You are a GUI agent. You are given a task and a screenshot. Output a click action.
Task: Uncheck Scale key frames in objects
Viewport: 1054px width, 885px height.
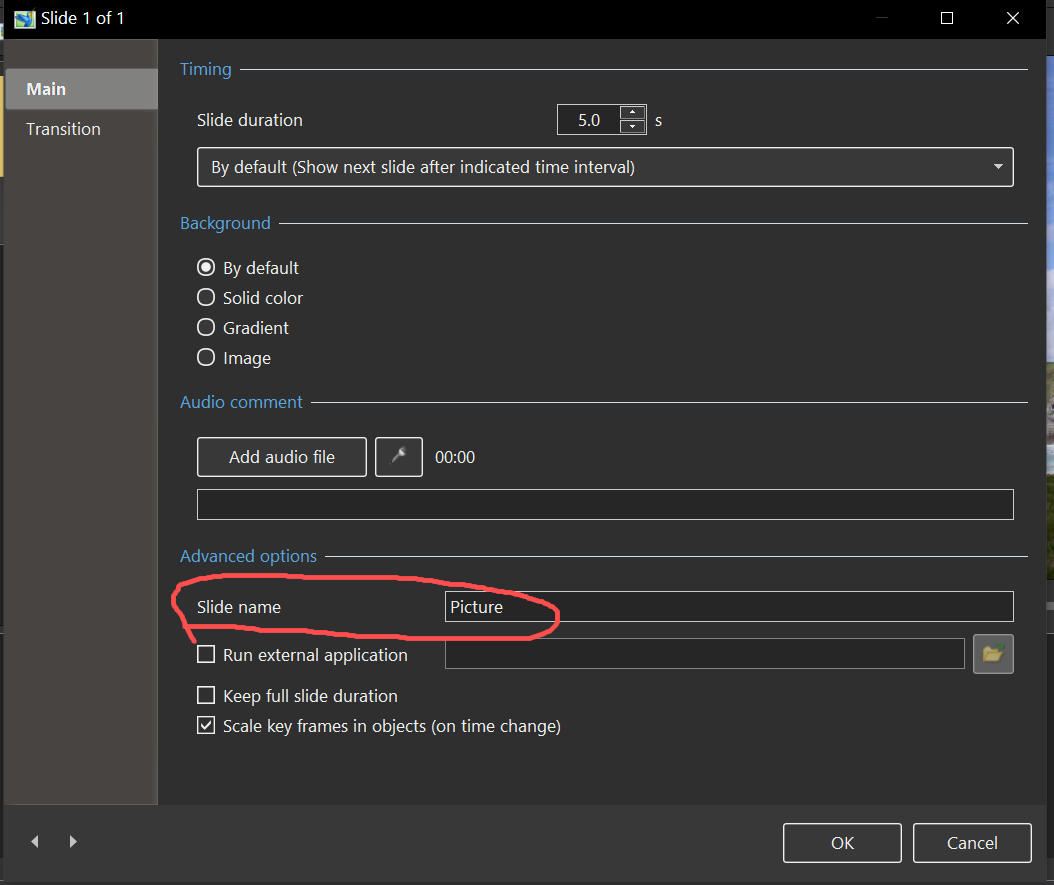click(206, 726)
